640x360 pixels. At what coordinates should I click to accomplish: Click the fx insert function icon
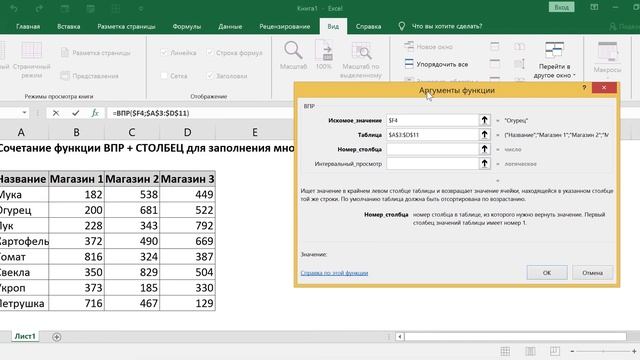point(95,113)
